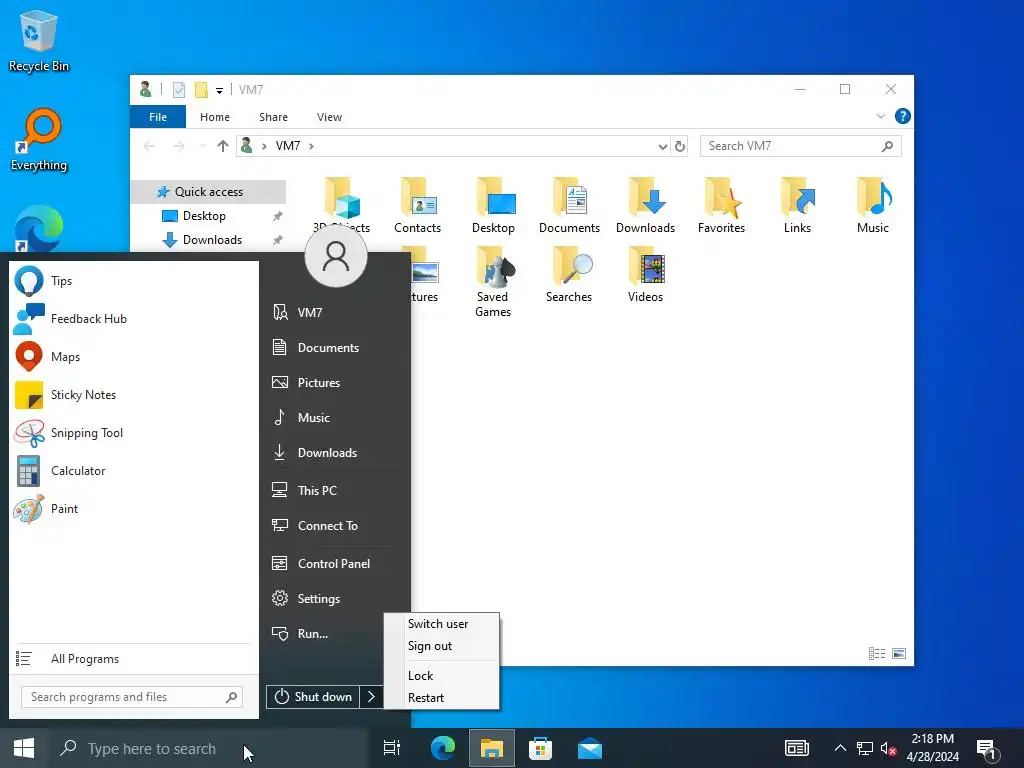Launch Microsoft Edge from taskbar
1024x768 pixels.
[x=443, y=748]
